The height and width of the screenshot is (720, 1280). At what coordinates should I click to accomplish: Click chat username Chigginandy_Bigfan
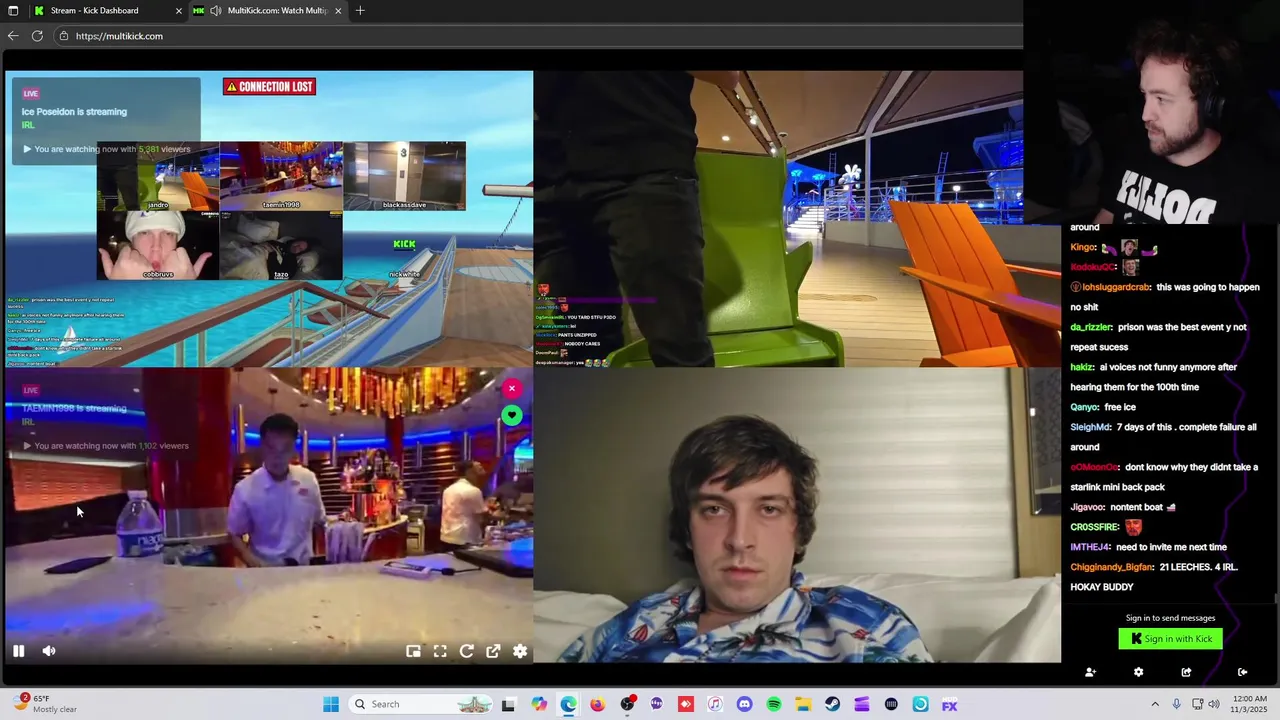click(x=1112, y=567)
